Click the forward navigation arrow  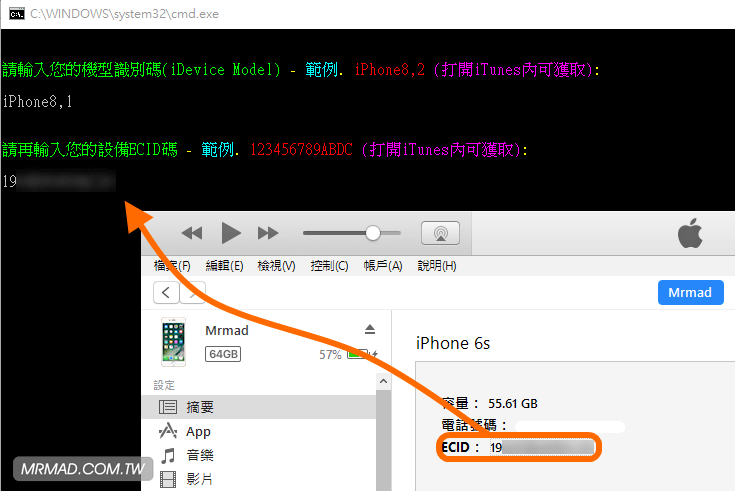pyautogui.click(x=193, y=292)
